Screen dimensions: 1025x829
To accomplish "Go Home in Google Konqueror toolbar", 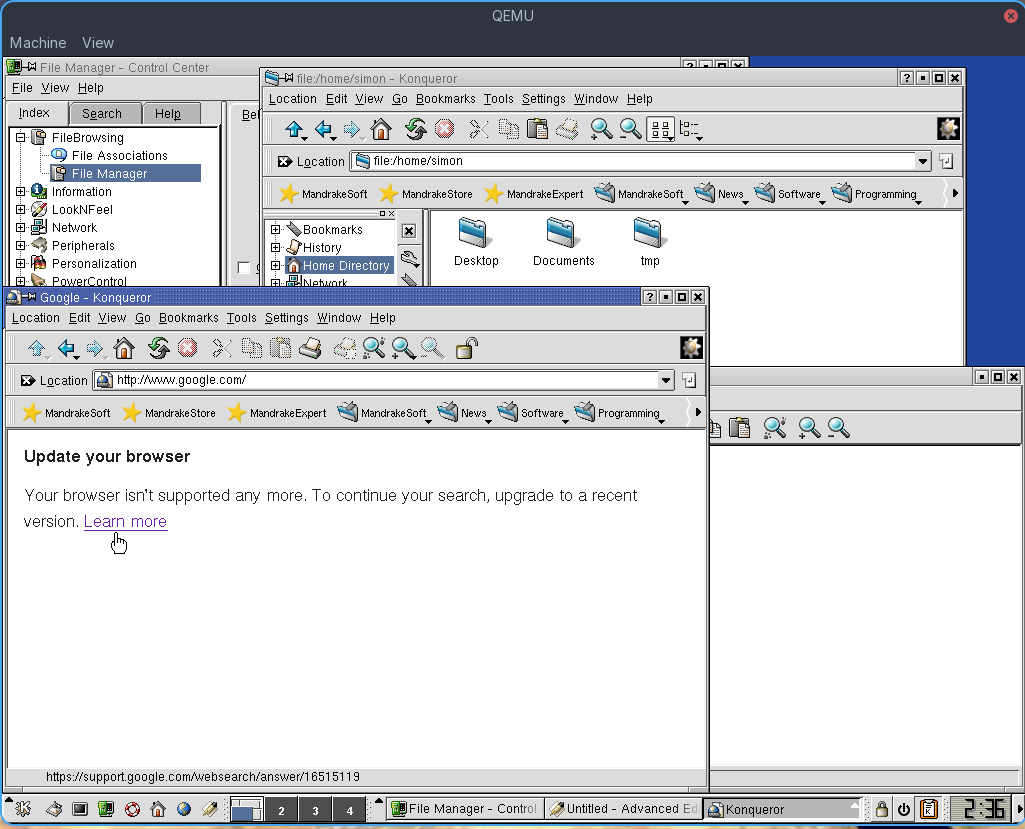I will [x=124, y=348].
